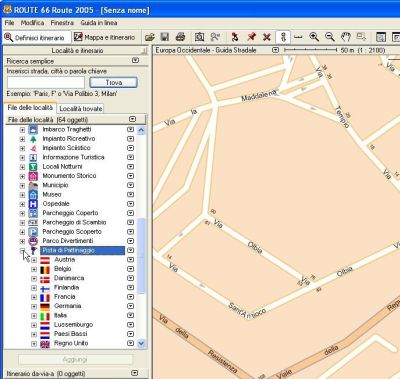The height and width of the screenshot is (379, 400).
Task: Click the Locali Notturni cocktail icon
Action: pos(33,166)
